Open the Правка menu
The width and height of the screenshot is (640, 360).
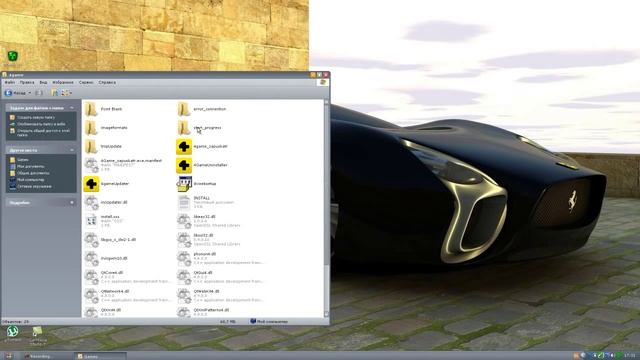coord(27,82)
